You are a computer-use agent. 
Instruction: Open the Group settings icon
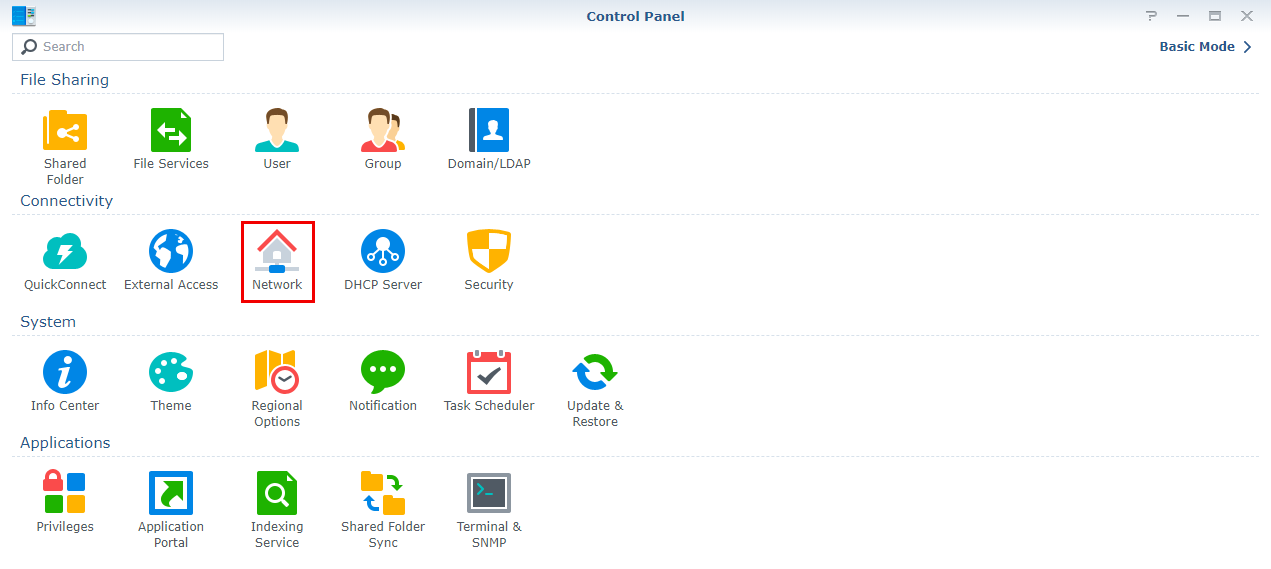click(383, 131)
